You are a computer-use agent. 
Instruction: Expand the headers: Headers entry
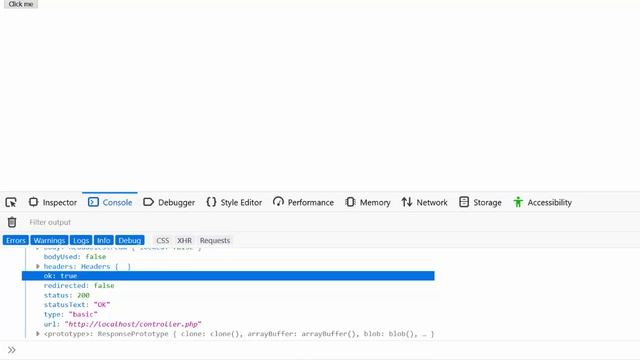pos(38,266)
